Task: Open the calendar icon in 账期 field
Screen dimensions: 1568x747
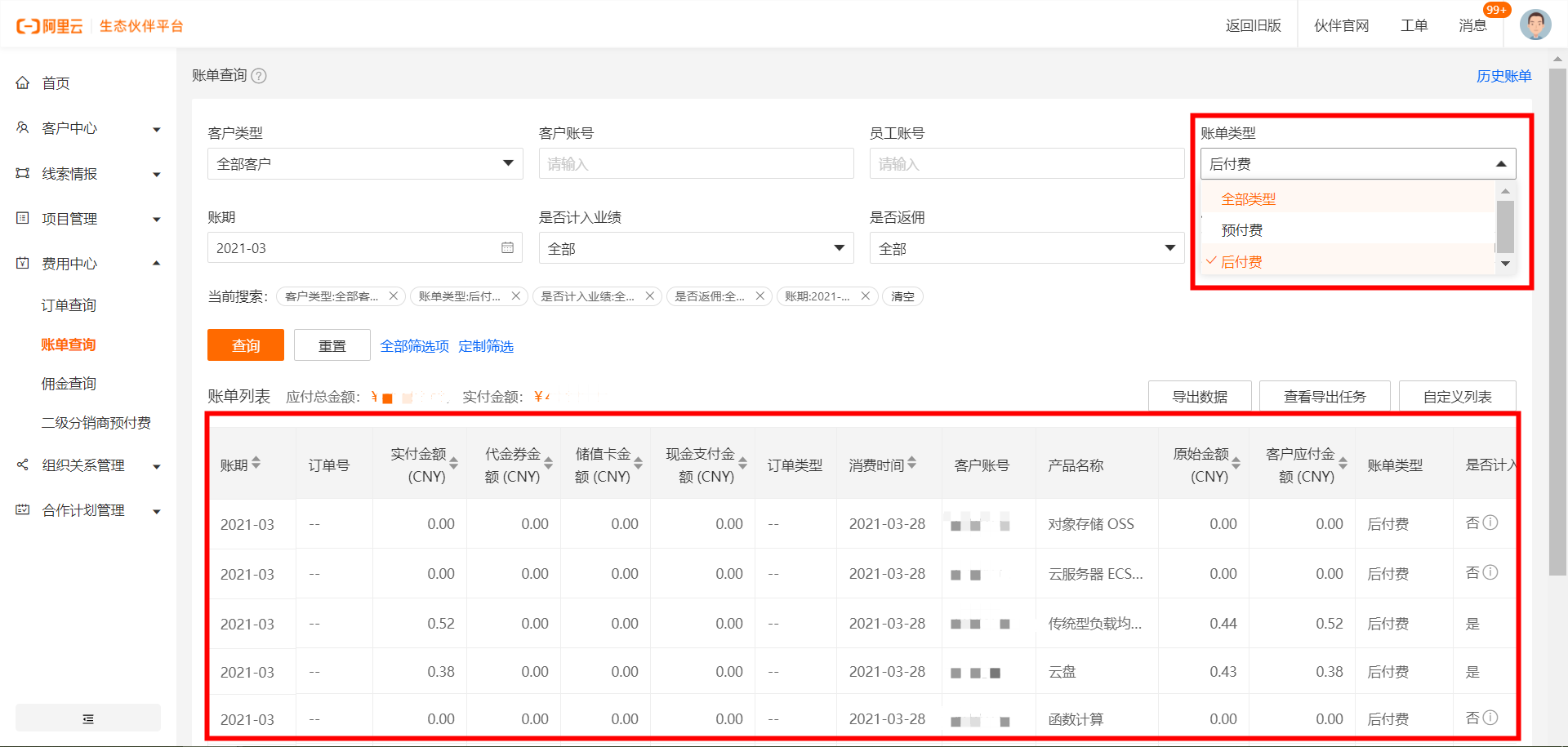Action: click(507, 247)
